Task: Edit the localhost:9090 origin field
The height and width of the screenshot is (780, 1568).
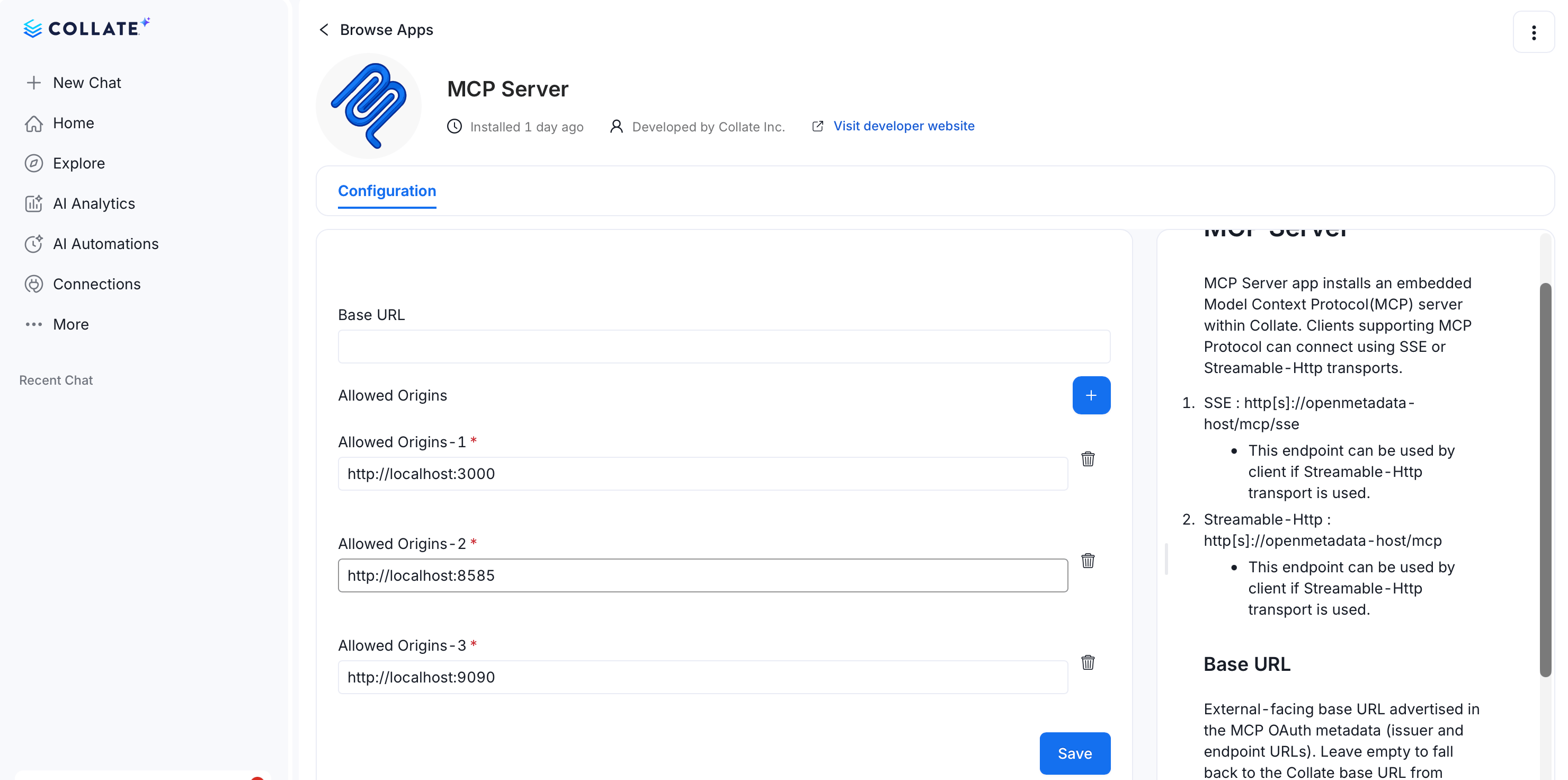Action: coord(702,677)
